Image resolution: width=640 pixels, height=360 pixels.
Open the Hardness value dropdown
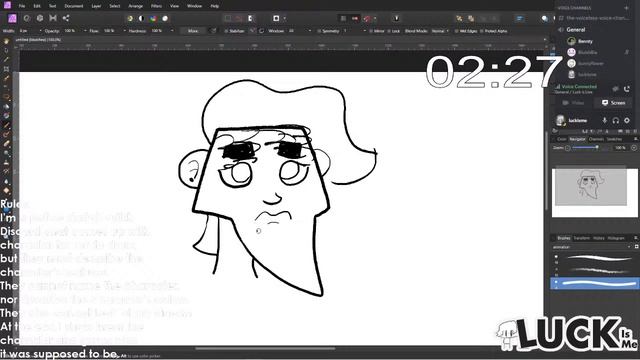[x=172, y=31]
